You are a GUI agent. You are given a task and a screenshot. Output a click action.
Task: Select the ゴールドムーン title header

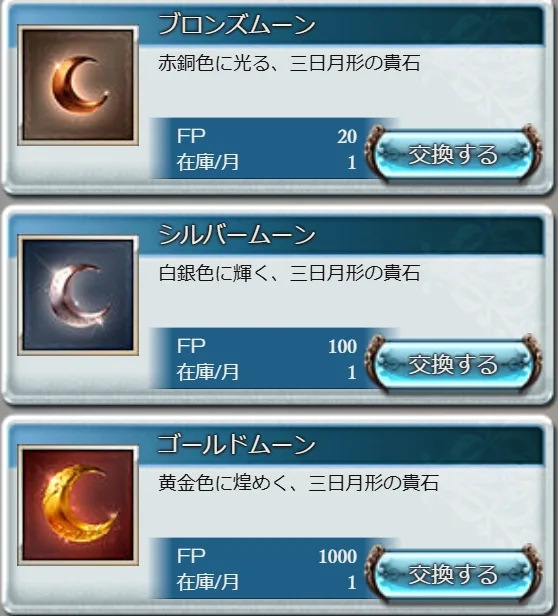click(x=236, y=444)
